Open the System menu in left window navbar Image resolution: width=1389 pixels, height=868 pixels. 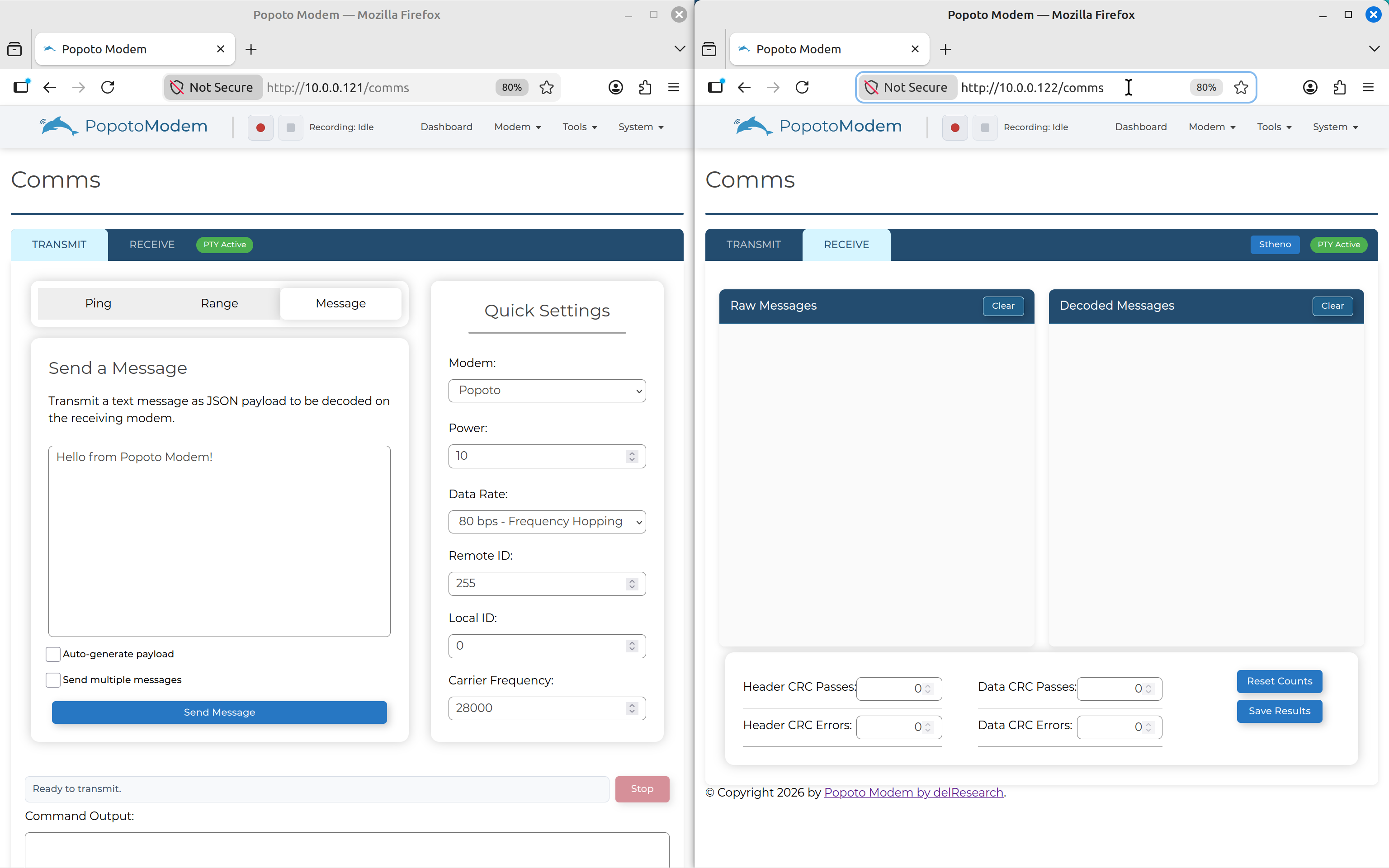641,127
